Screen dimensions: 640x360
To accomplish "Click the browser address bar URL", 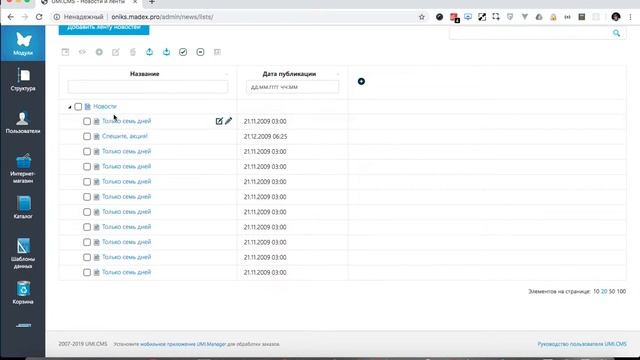I will 162,17.
